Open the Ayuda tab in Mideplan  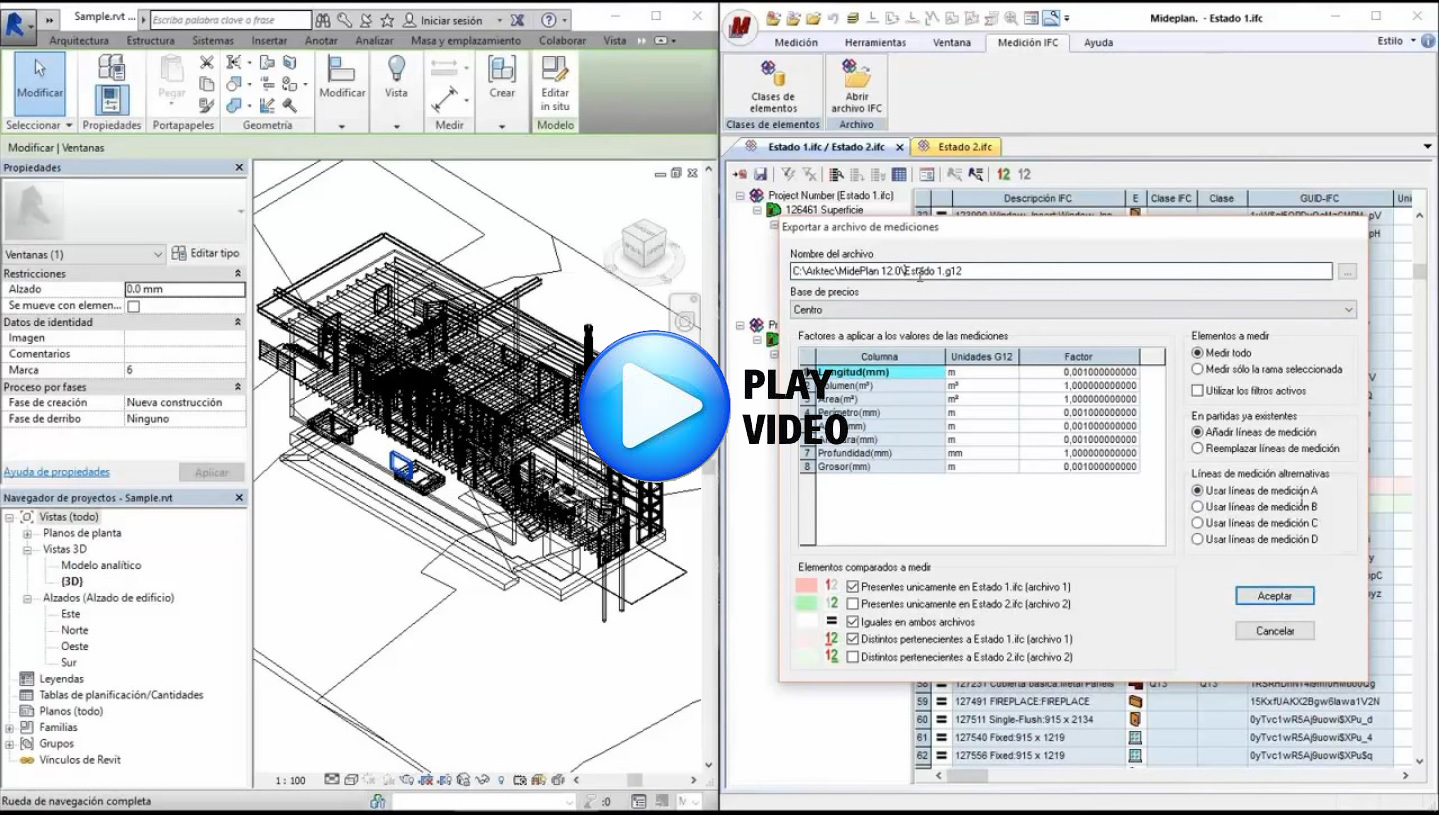click(x=1098, y=42)
